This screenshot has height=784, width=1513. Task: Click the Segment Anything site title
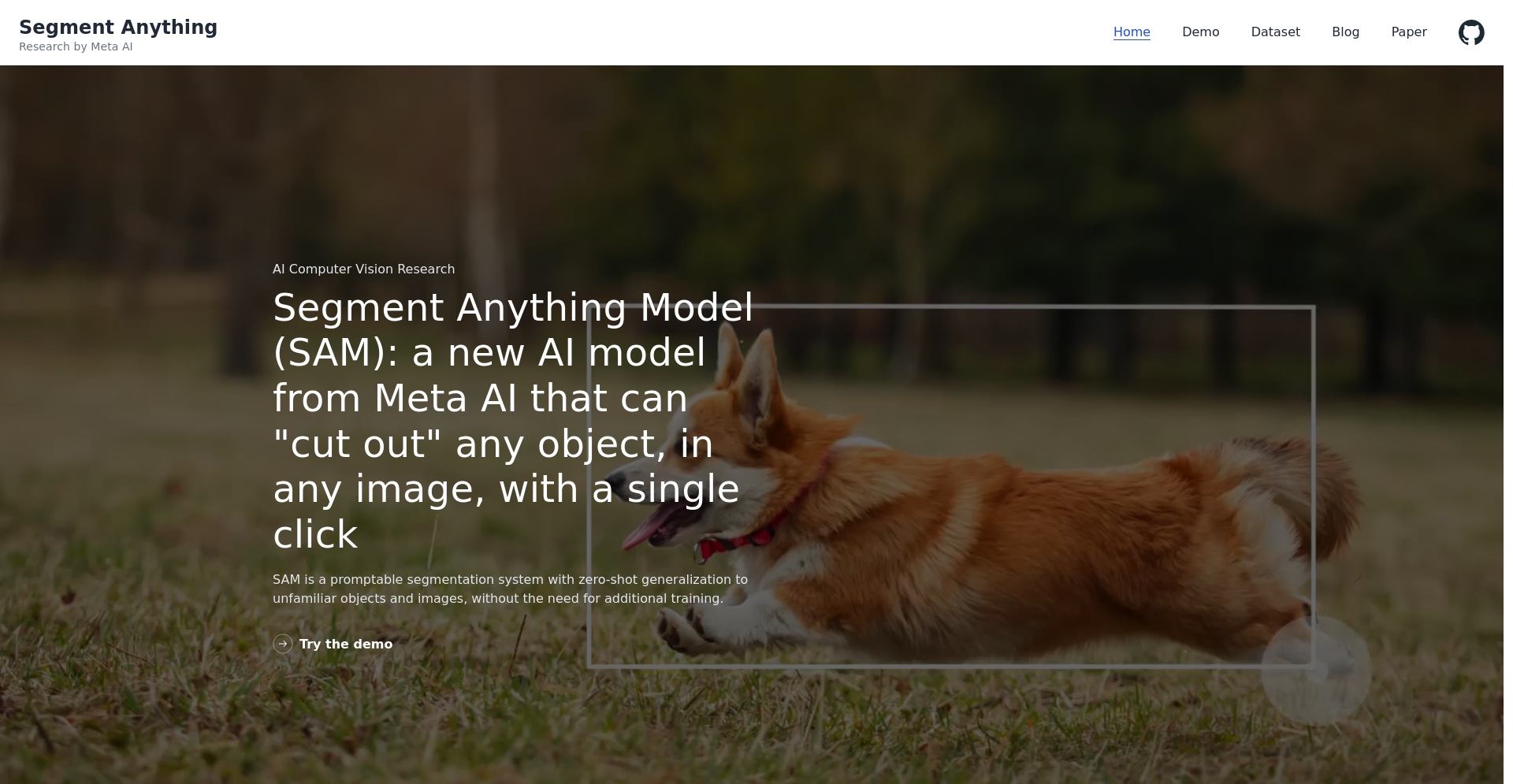pos(118,27)
